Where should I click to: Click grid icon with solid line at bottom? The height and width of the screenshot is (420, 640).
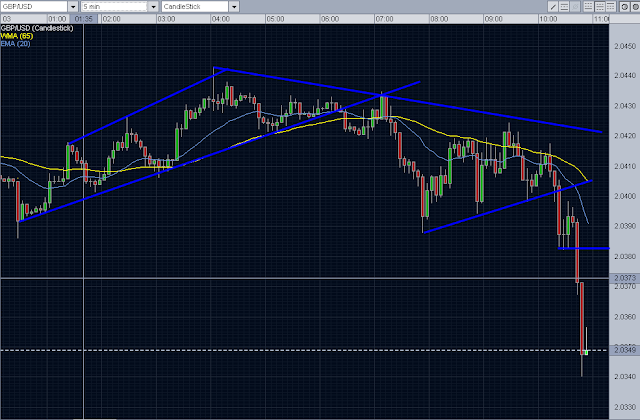coord(589,7)
